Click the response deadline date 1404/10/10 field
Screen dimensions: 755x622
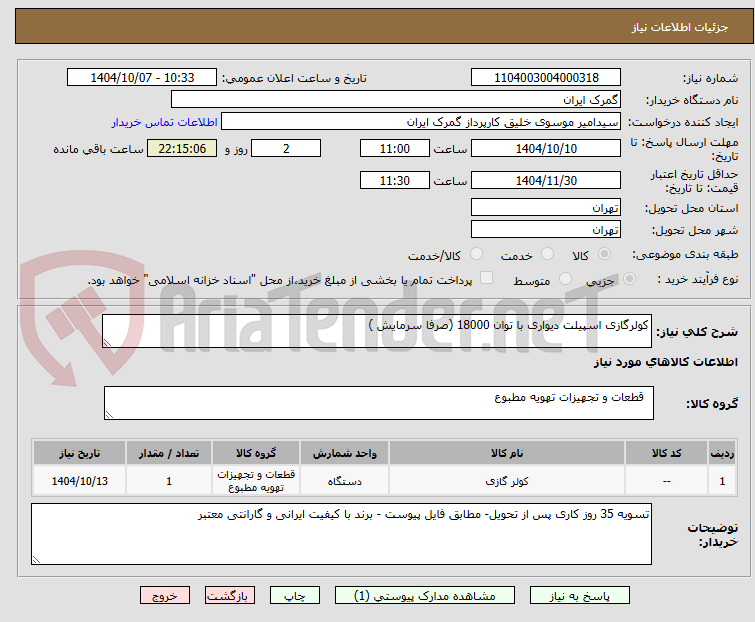[x=546, y=148]
